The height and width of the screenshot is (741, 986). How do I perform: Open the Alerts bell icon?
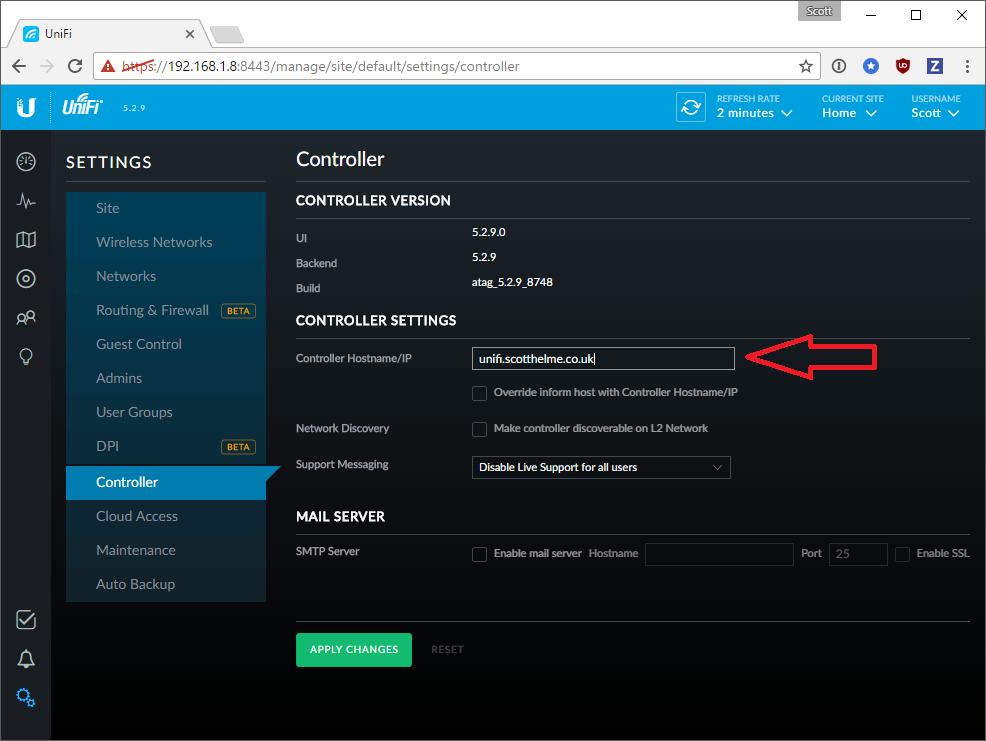click(25, 658)
